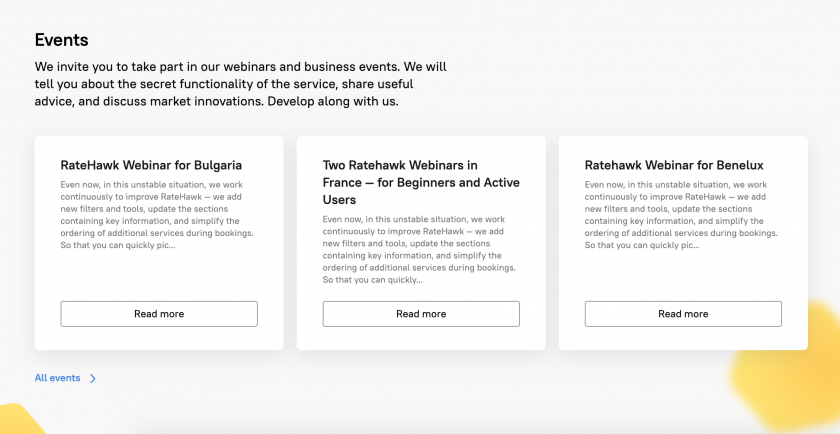The width and height of the screenshot is (840, 434).
Task: Click the yellow shape in the bottom-left corner
Action: tap(19, 420)
